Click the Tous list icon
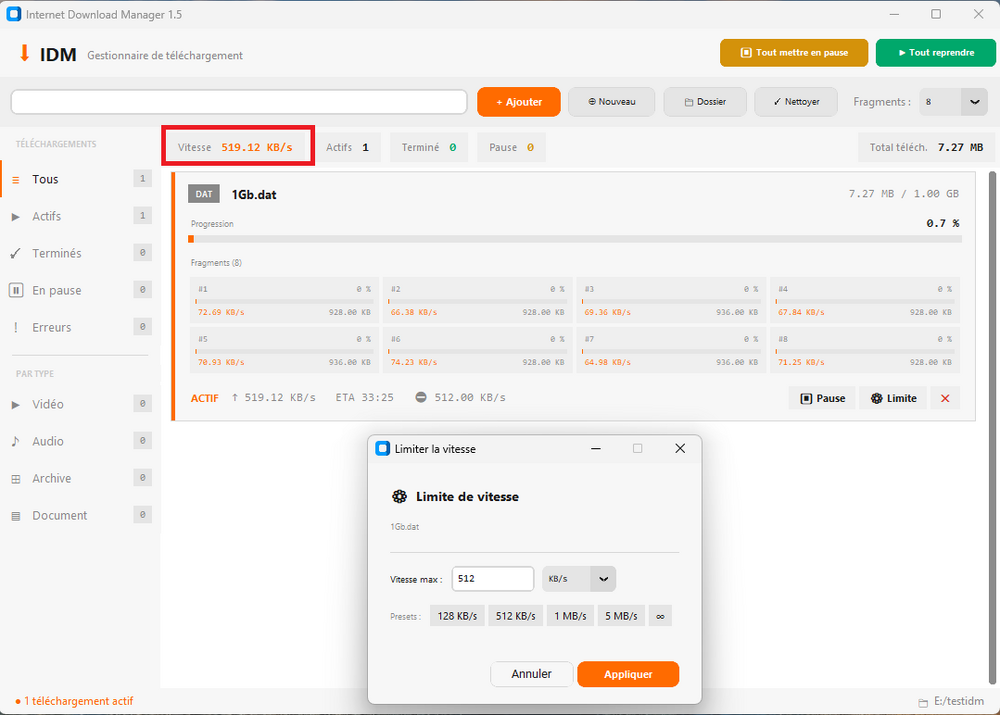 [x=16, y=180]
